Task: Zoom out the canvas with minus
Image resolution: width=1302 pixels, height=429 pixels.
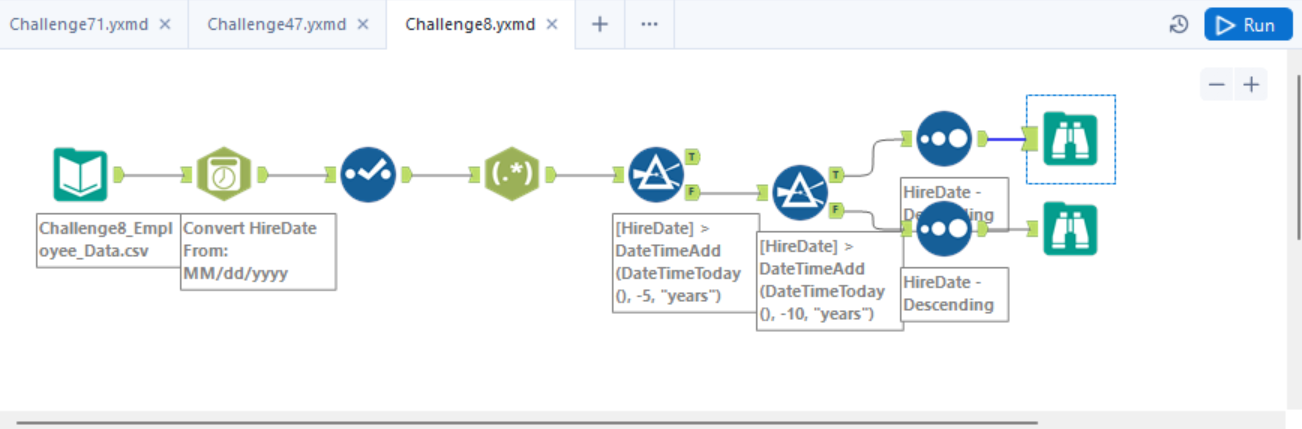Action: pyautogui.click(x=1217, y=85)
